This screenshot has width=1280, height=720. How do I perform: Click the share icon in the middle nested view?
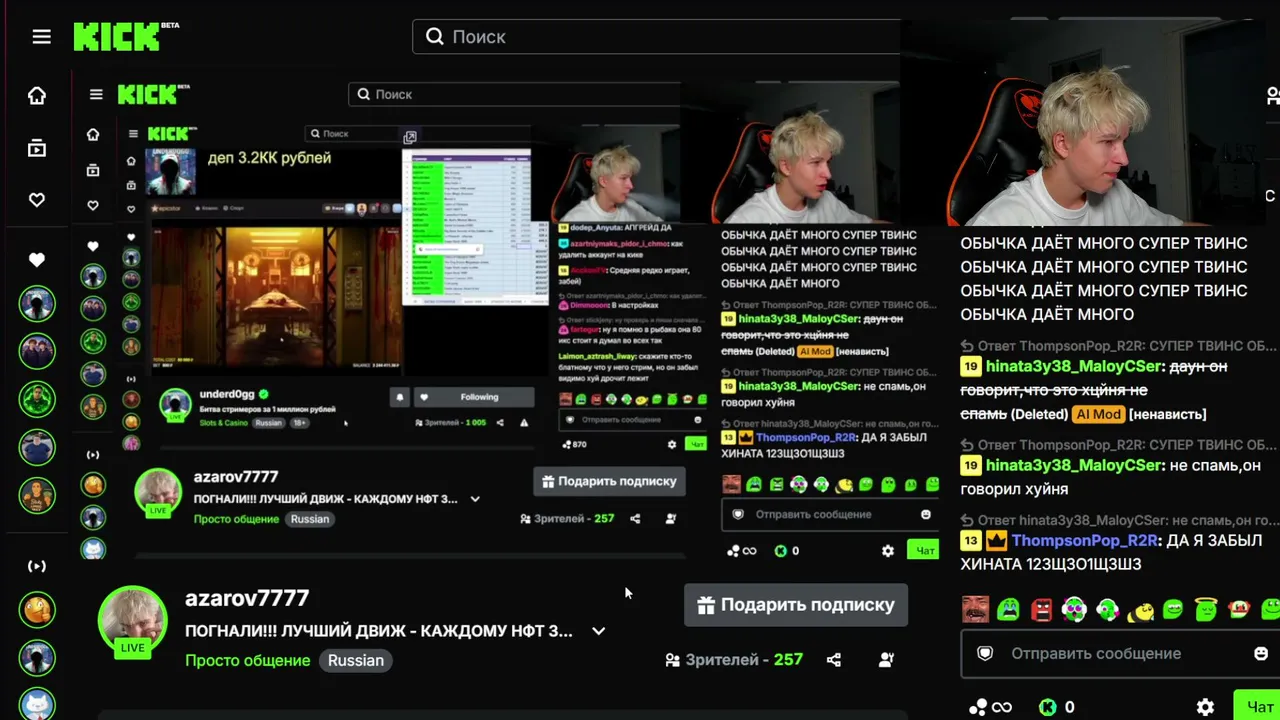(x=635, y=519)
